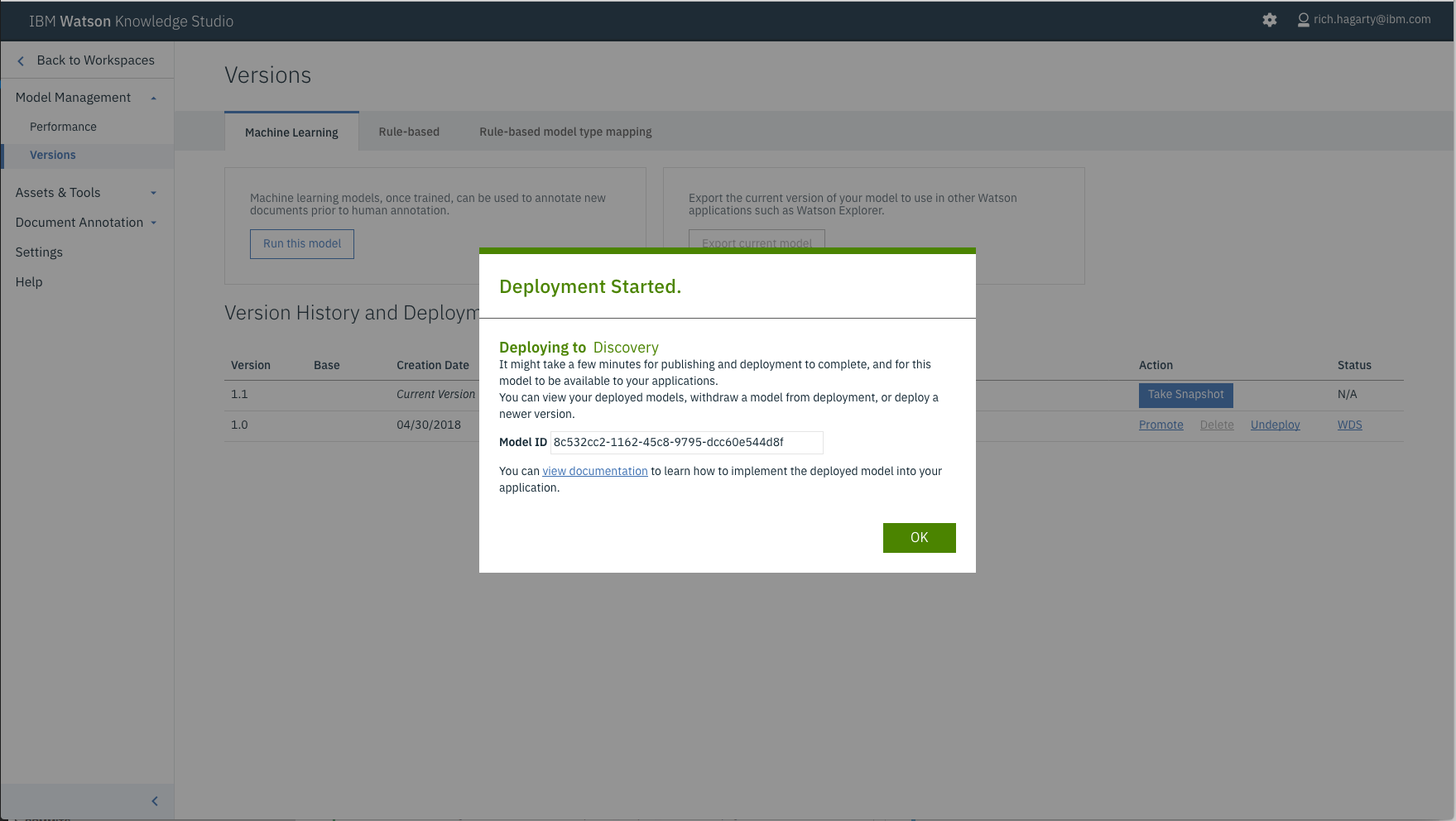This screenshot has width=1456, height=821.
Task: Click the Assets & Tools label
Action: [x=58, y=193]
